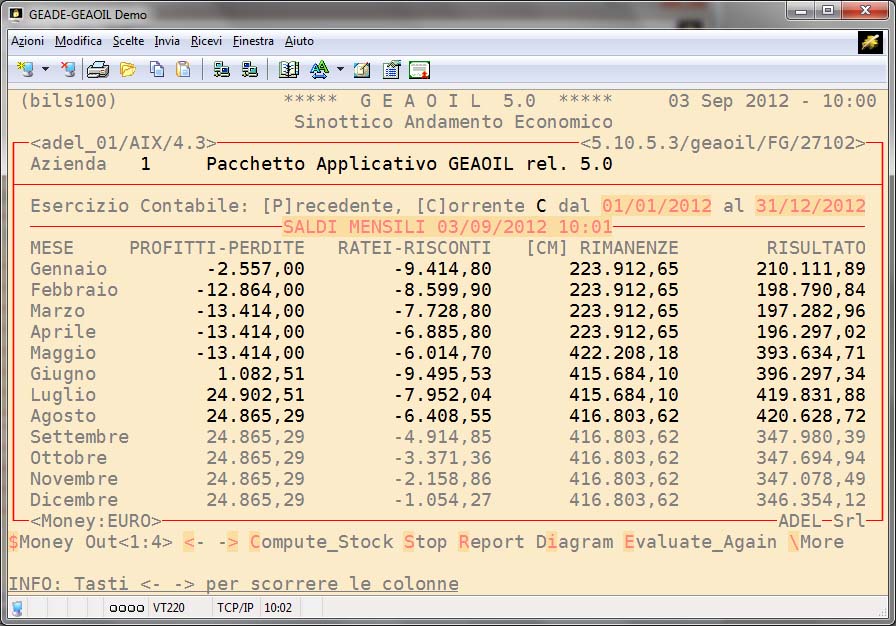Click the open folder icon
Viewport: 896px width, 626px height.
tap(128, 70)
